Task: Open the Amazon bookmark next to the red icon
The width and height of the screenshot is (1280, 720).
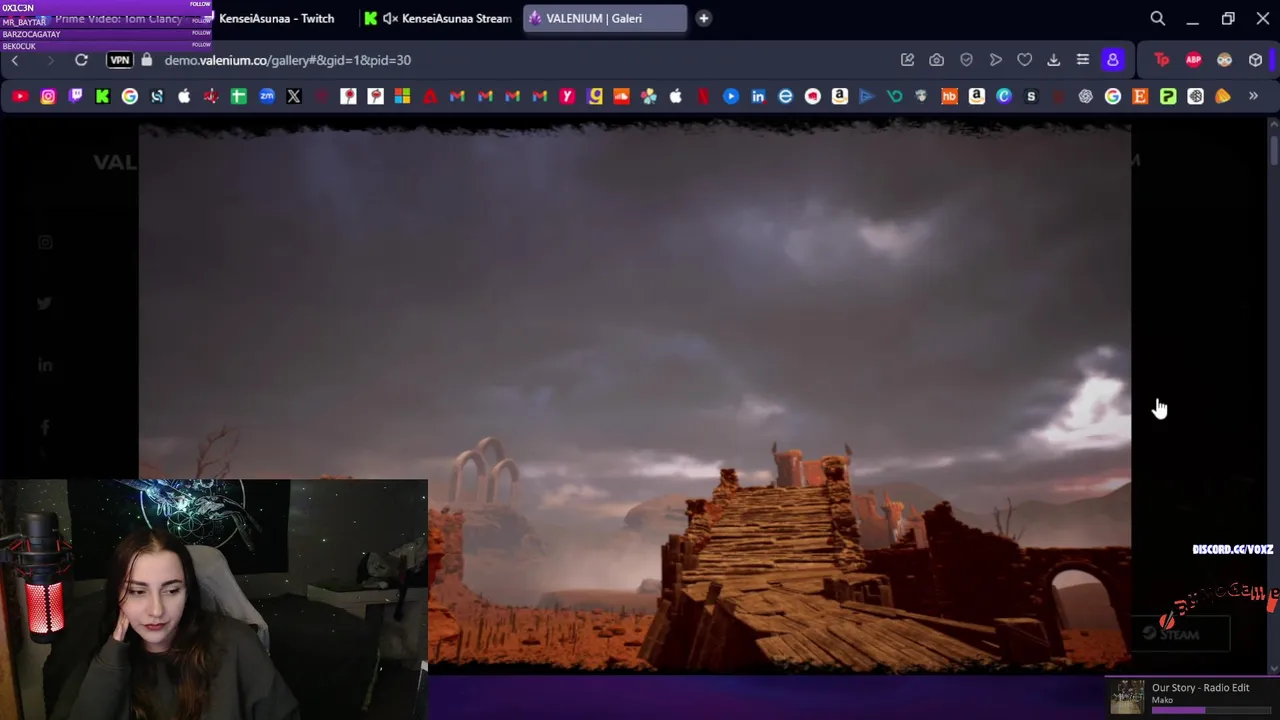Action: click(x=840, y=96)
